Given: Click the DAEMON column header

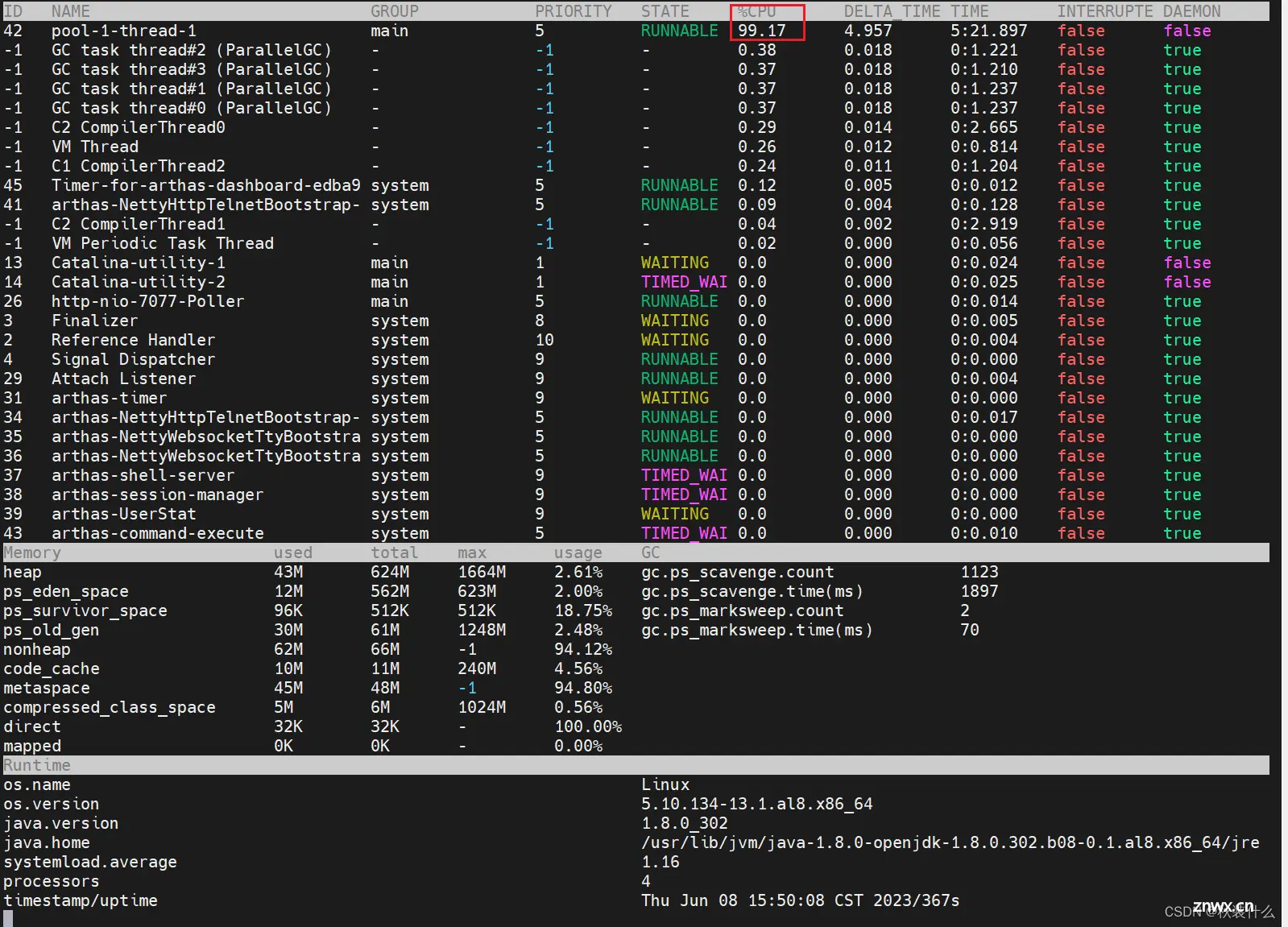Looking at the screenshot, I should pyautogui.click(x=1192, y=11).
